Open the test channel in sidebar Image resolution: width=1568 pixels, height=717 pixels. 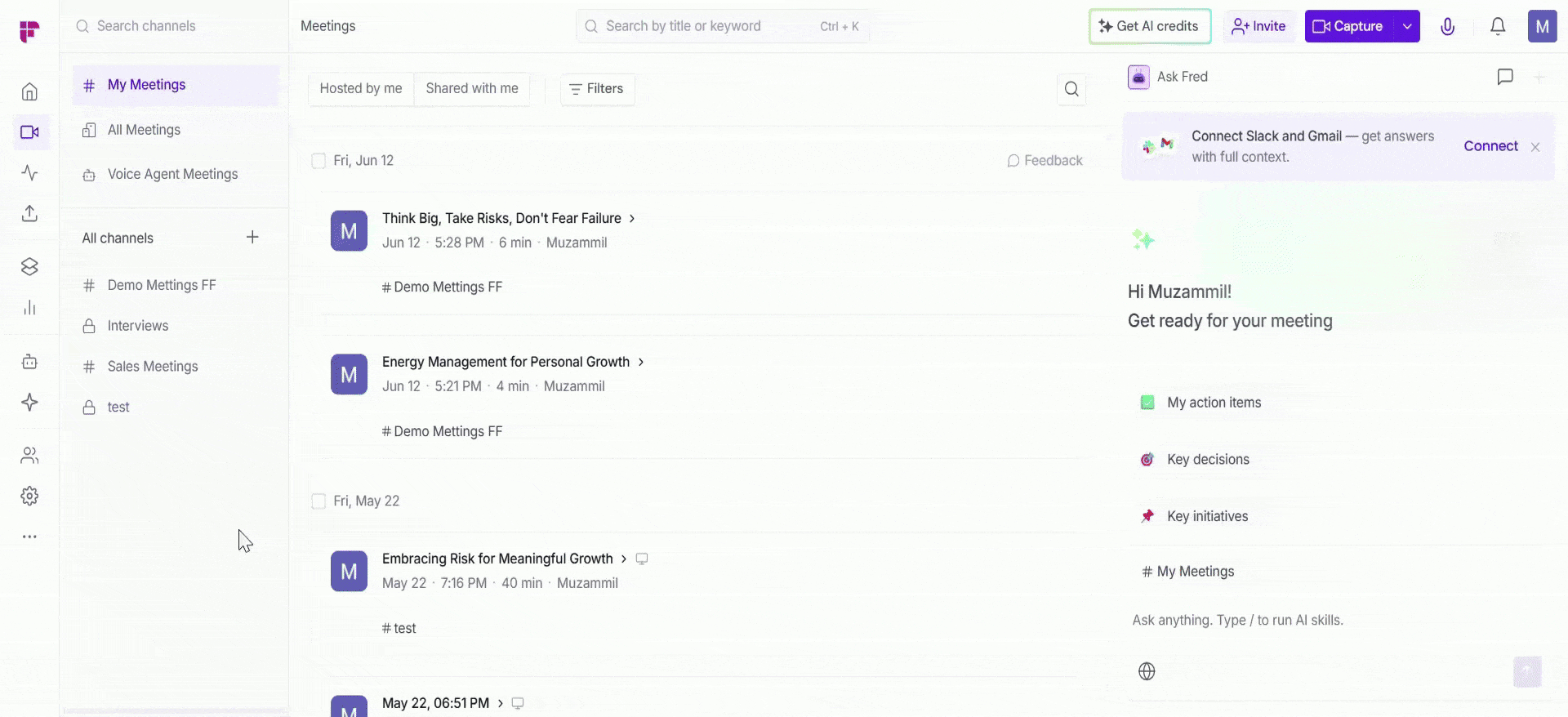pos(176,407)
